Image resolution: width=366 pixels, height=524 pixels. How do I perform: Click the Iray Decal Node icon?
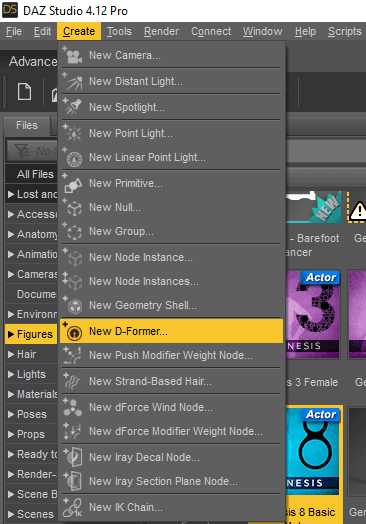[x=74, y=457]
